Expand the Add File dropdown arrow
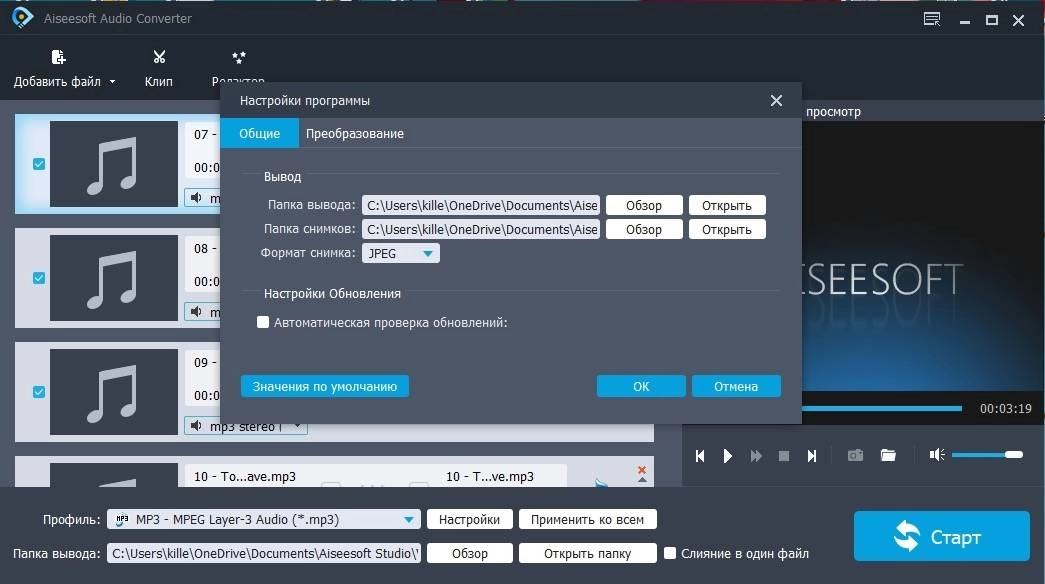This screenshot has height=584, width=1045. point(112,81)
